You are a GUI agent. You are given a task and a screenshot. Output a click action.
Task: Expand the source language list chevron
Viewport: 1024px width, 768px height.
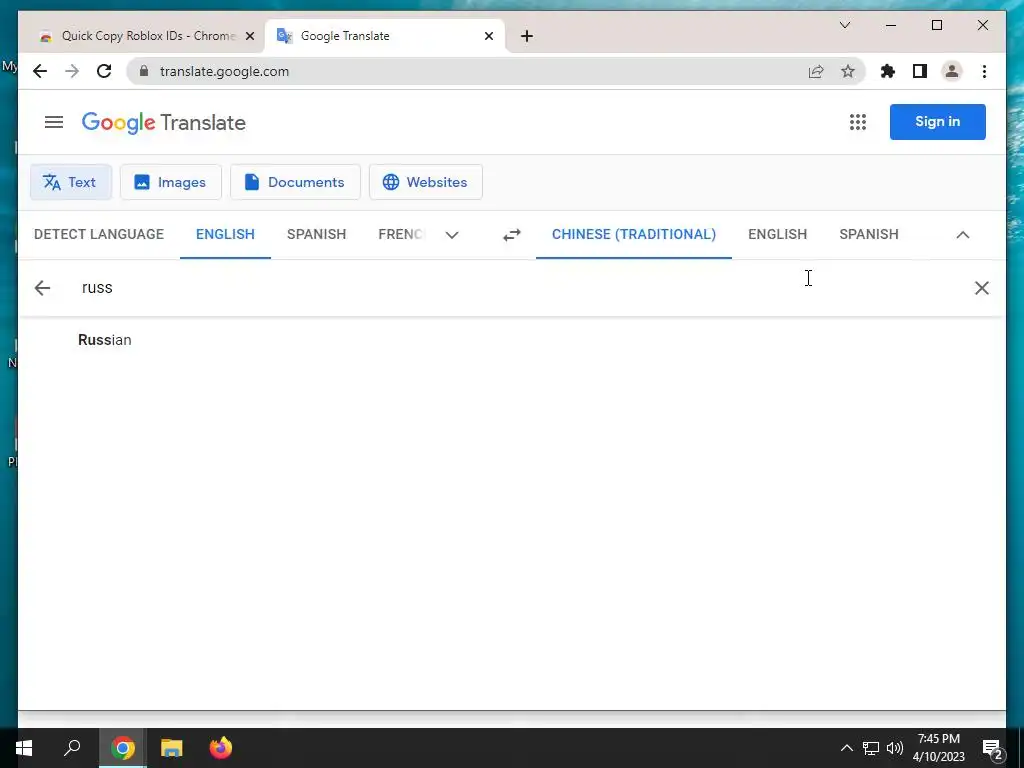pyautogui.click(x=452, y=235)
